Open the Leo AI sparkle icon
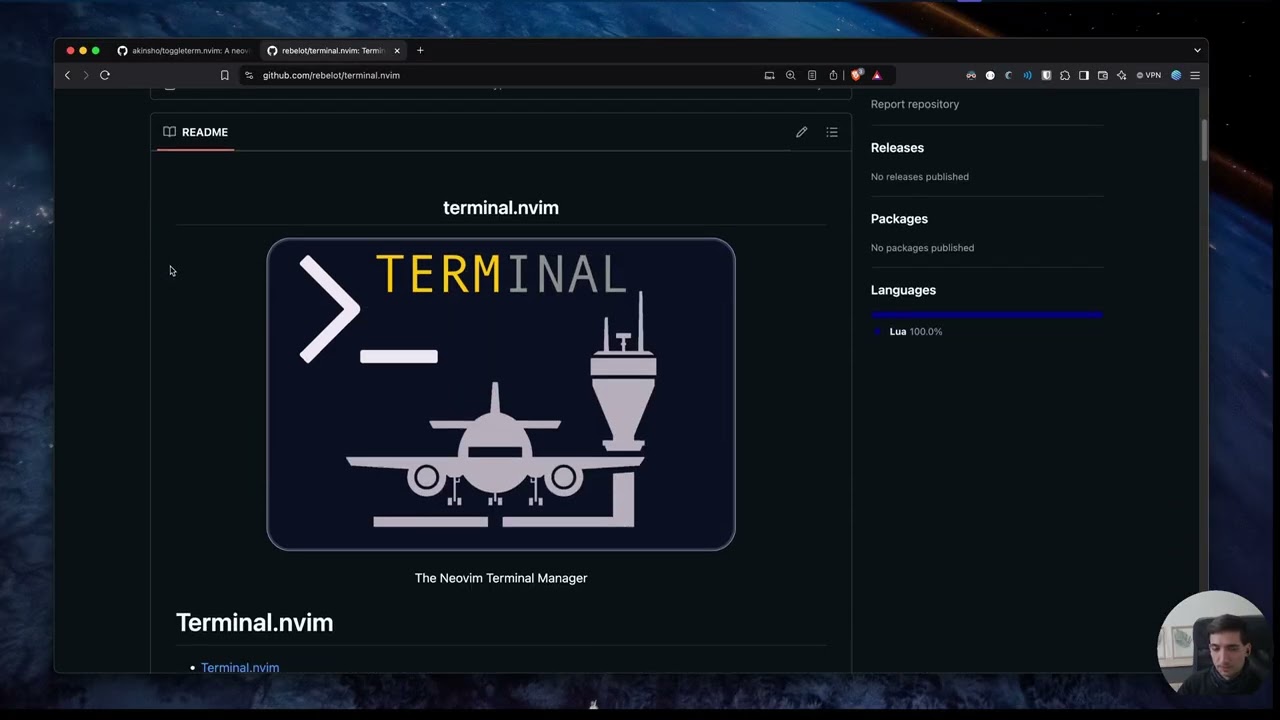The height and width of the screenshot is (720, 1280). pos(1122,75)
